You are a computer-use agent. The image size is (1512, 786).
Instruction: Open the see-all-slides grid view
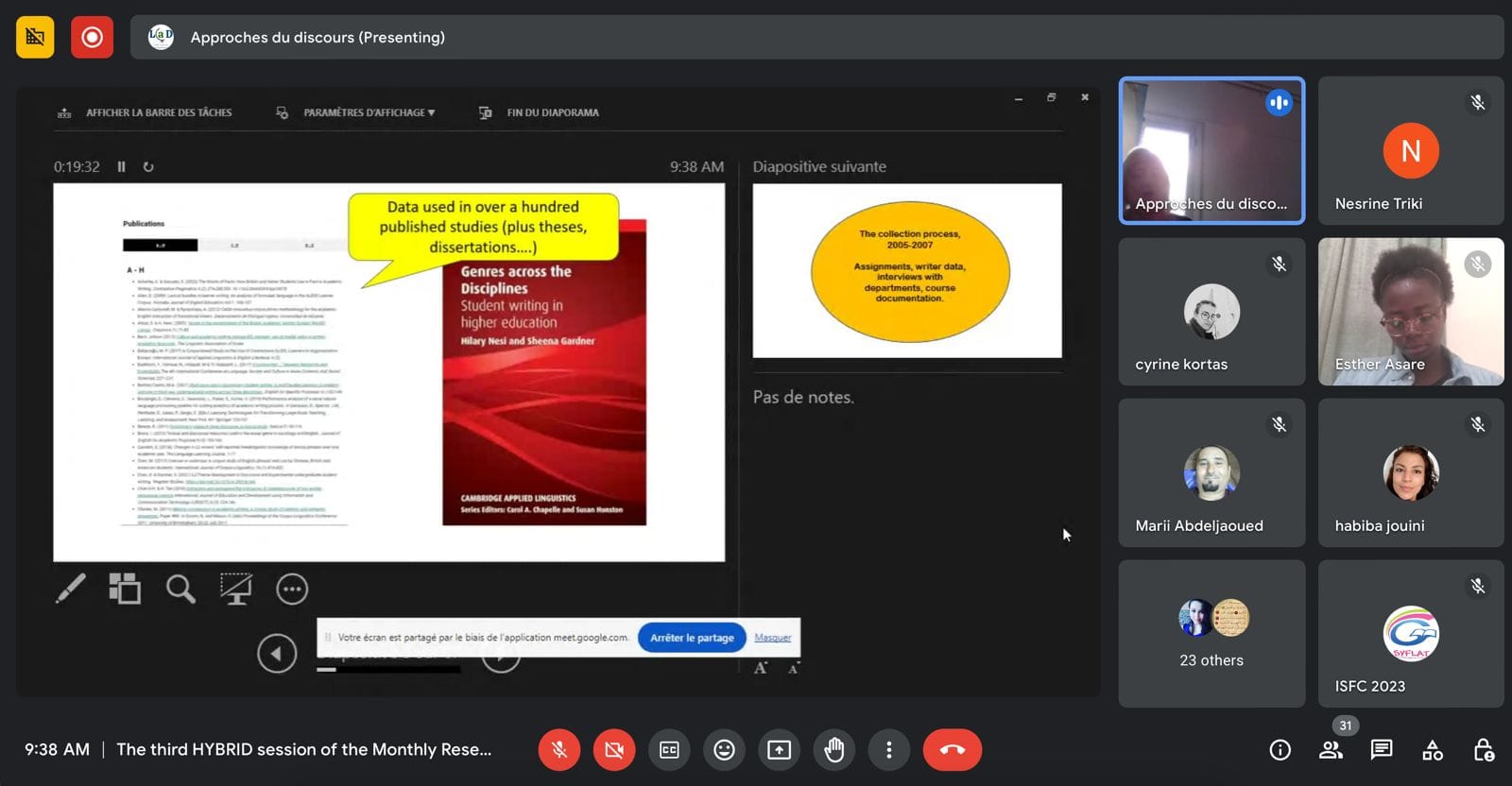(125, 589)
